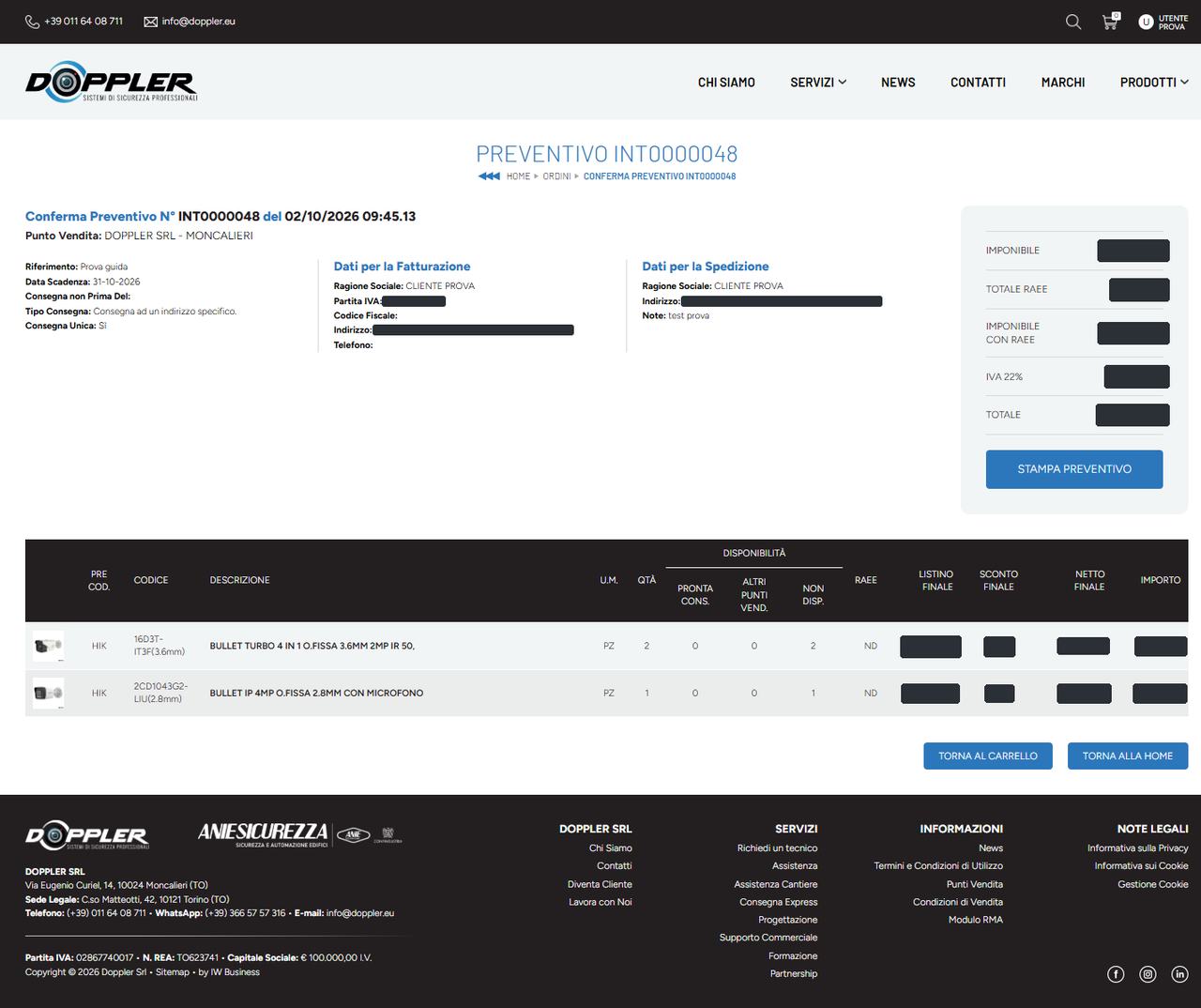Viewport: 1201px width, 1008px height.
Task: Open the Contatti menu item
Action: click(978, 83)
